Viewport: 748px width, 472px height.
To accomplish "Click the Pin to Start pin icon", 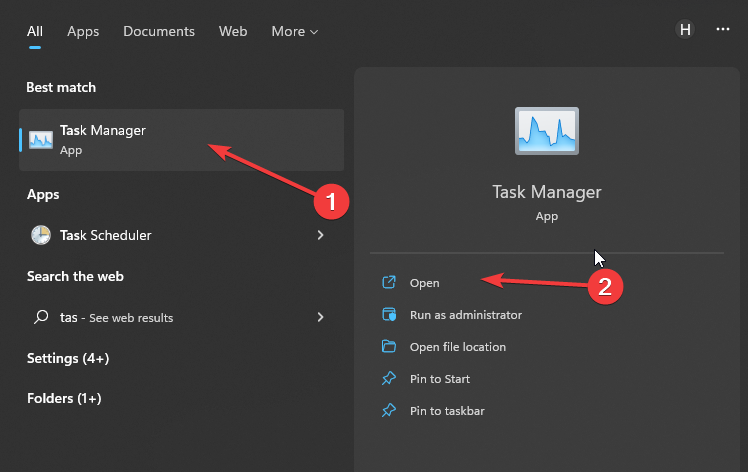I will point(389,378).
